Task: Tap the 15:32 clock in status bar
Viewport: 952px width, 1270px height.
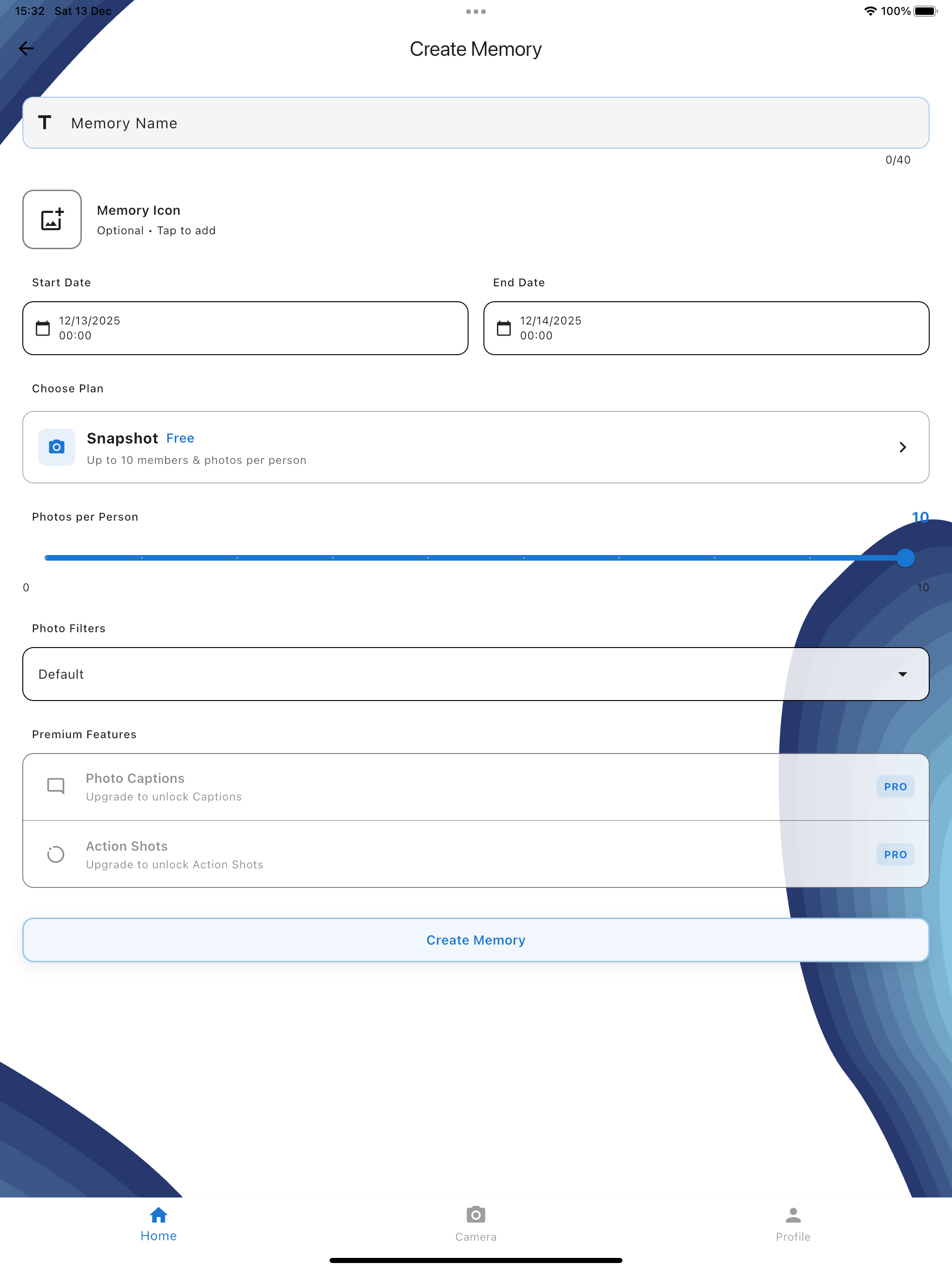Action: point(29,11)
